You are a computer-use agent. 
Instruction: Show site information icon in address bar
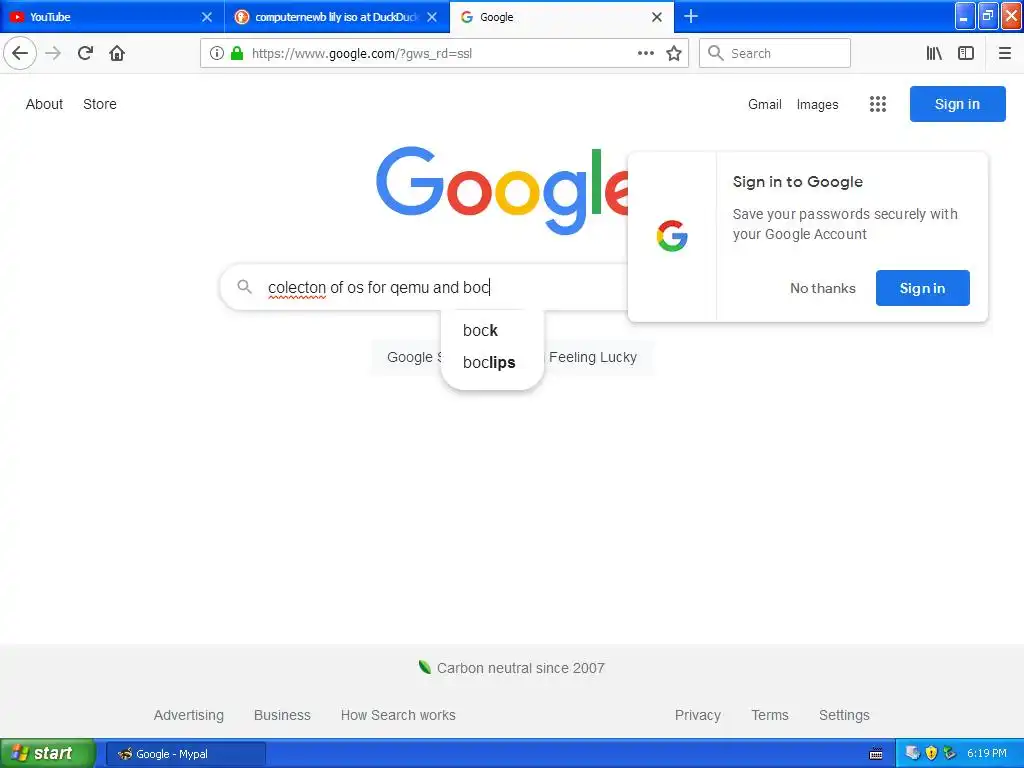click(217, 53)
